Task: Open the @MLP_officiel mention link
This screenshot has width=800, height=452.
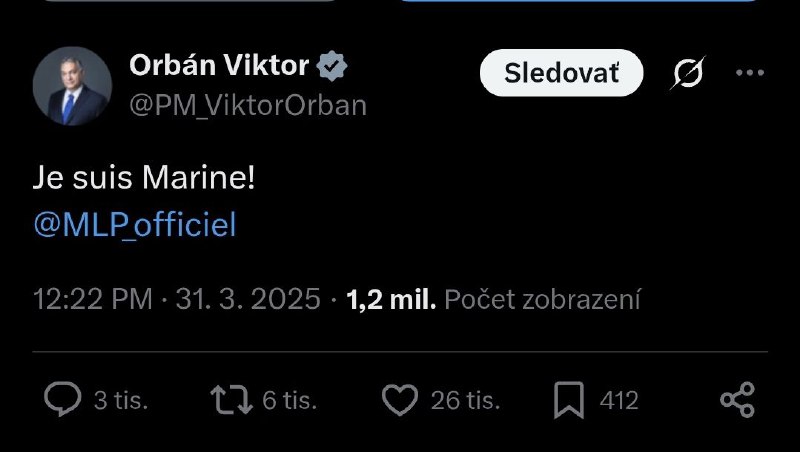Action: click(135, 225)
